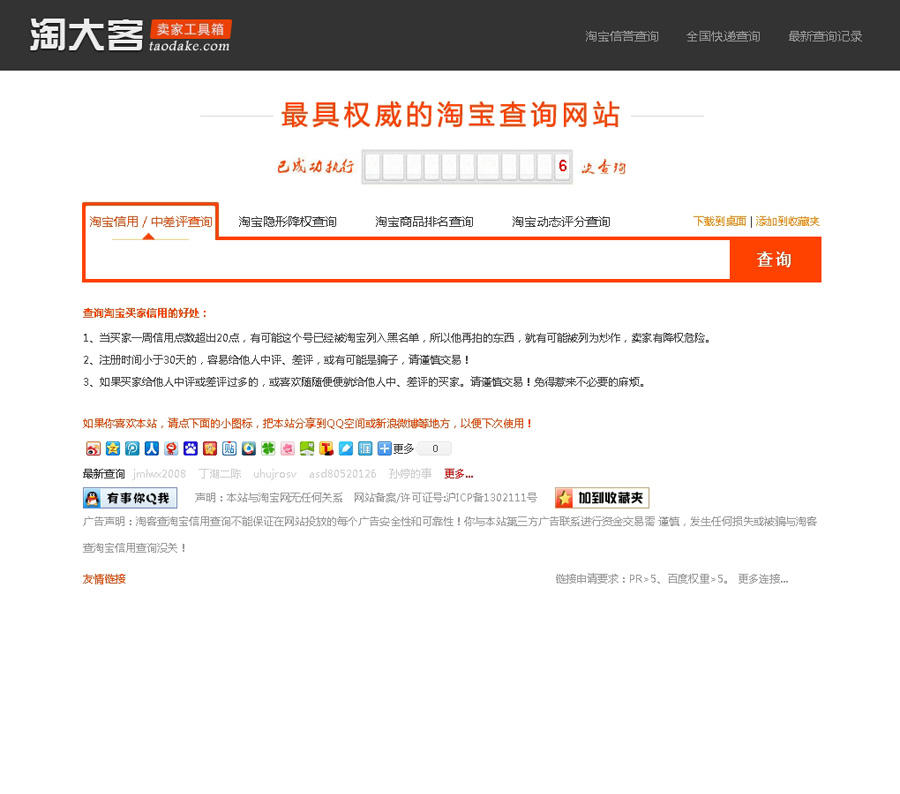Click the yellow T share icon
Viewport: 900px width, 794px height.
click(327, 448)
